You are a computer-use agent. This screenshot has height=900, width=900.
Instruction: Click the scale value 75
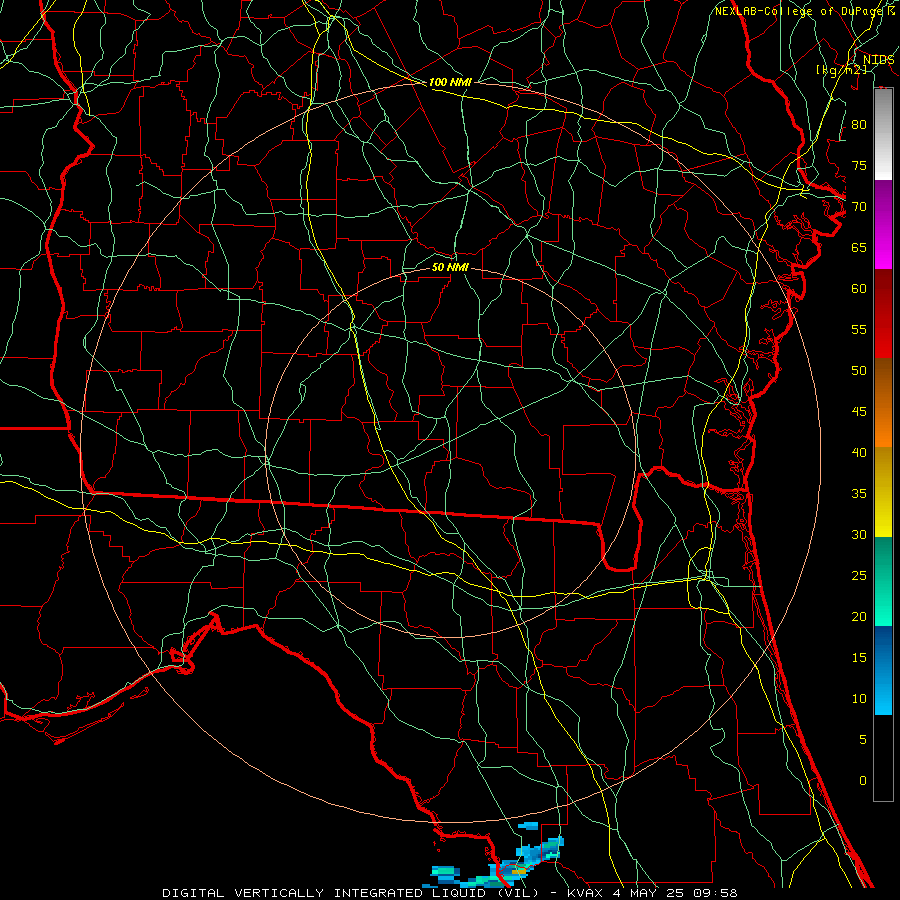(x=859, y=166)
